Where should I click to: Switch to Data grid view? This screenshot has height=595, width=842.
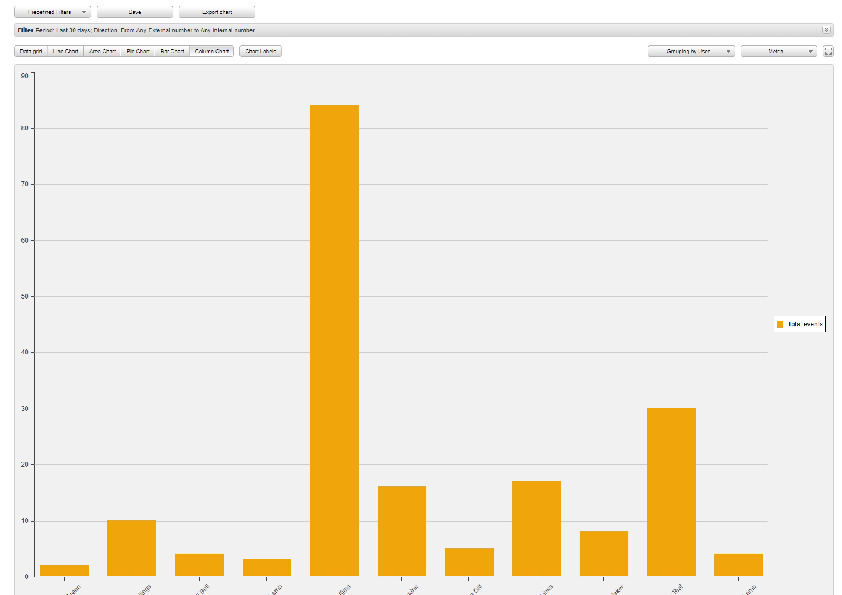pyautogui.click(x=31, y=51)
